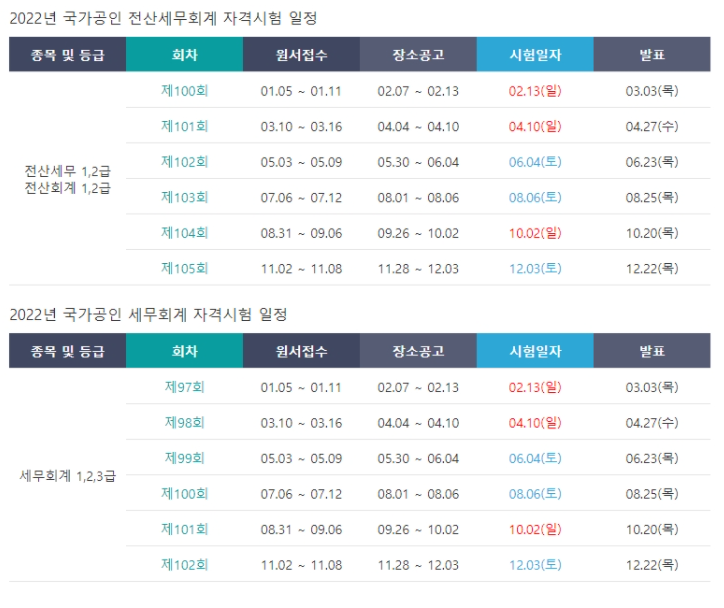The width and height of the screenshot is (724, 608).
Task: Click the title '2022년 국가공인 전산세무회계 자격시험 일정'
Action: [x=163, y=18]
